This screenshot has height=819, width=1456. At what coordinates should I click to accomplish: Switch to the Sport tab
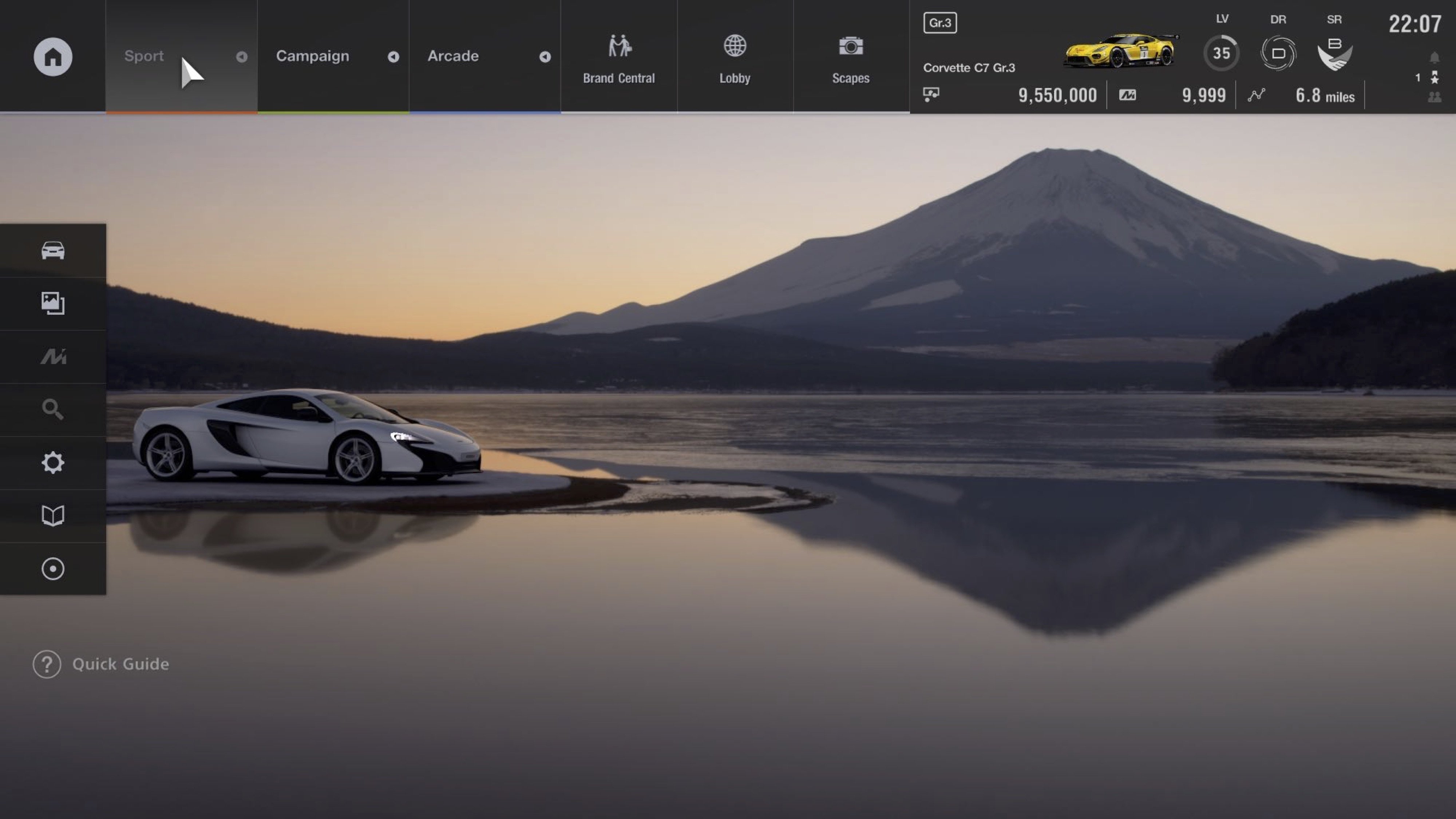(144, 56)
